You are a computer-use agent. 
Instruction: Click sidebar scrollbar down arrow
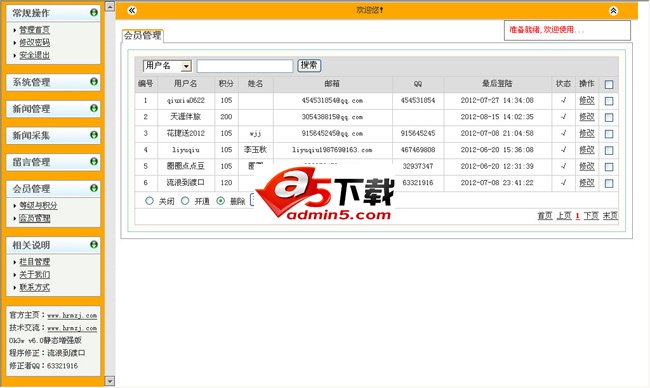point(110,381)
